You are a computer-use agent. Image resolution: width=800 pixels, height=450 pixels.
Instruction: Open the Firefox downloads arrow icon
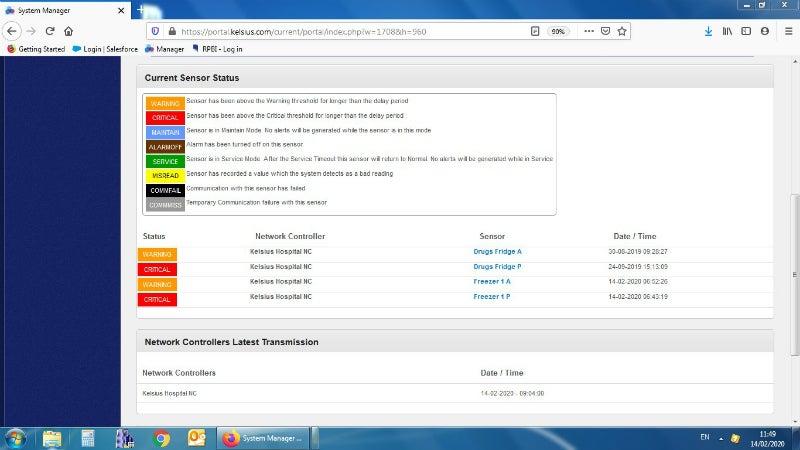point(708,31)
